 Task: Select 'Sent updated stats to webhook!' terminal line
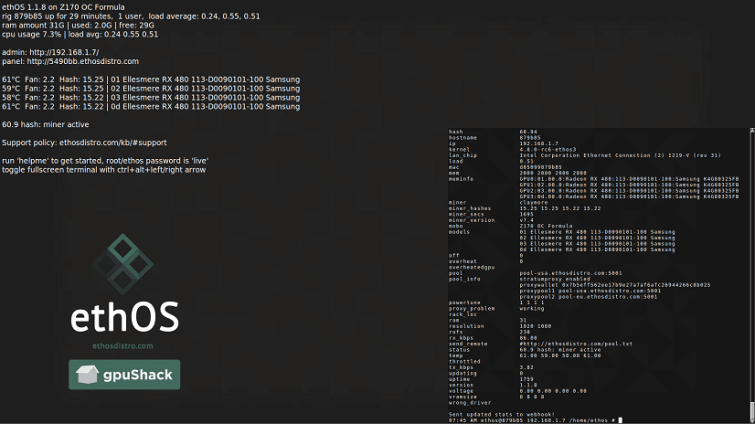pos(502,414)
